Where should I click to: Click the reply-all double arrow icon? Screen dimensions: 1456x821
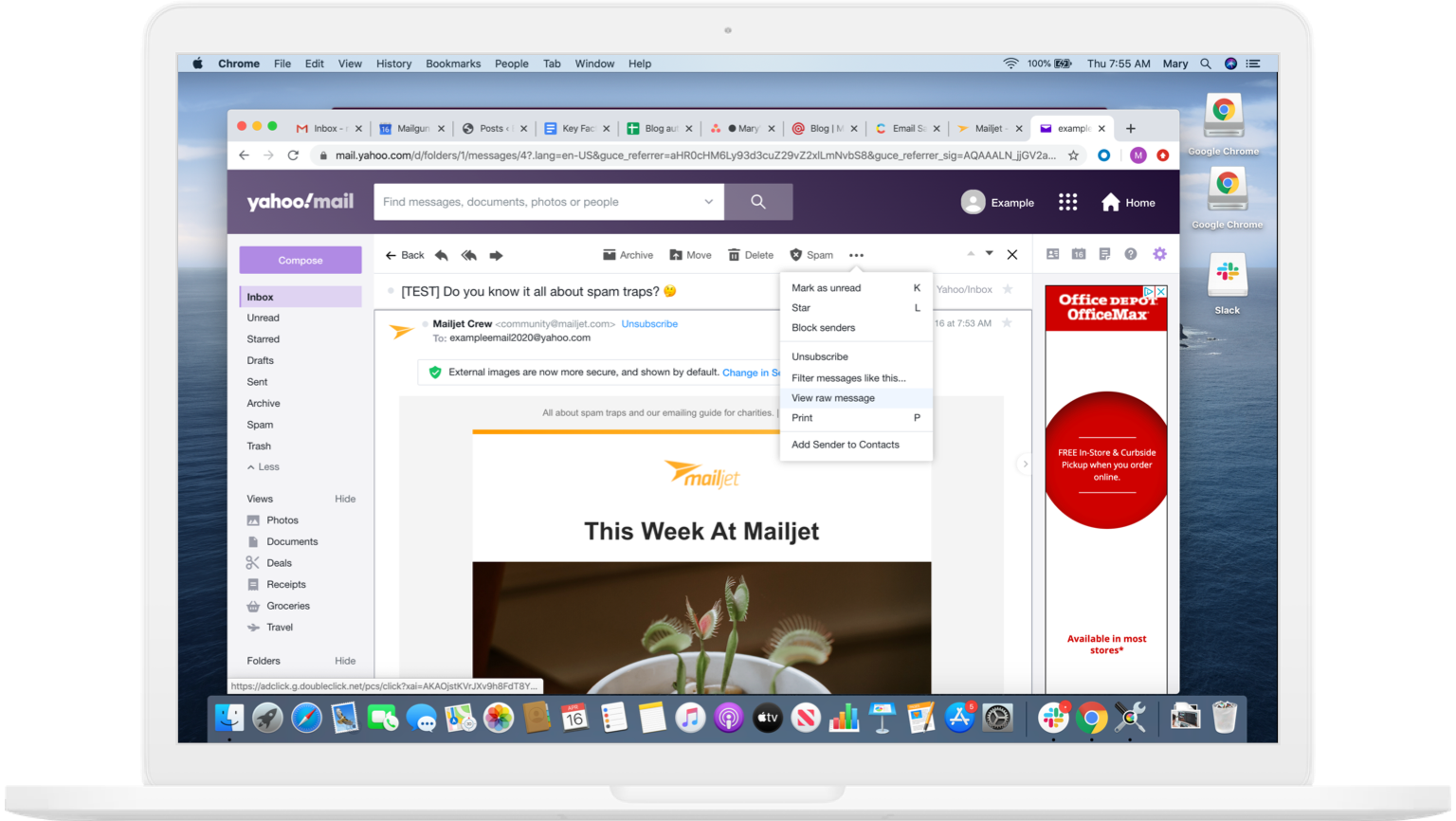pyautogui.click(x=468, y=255)
